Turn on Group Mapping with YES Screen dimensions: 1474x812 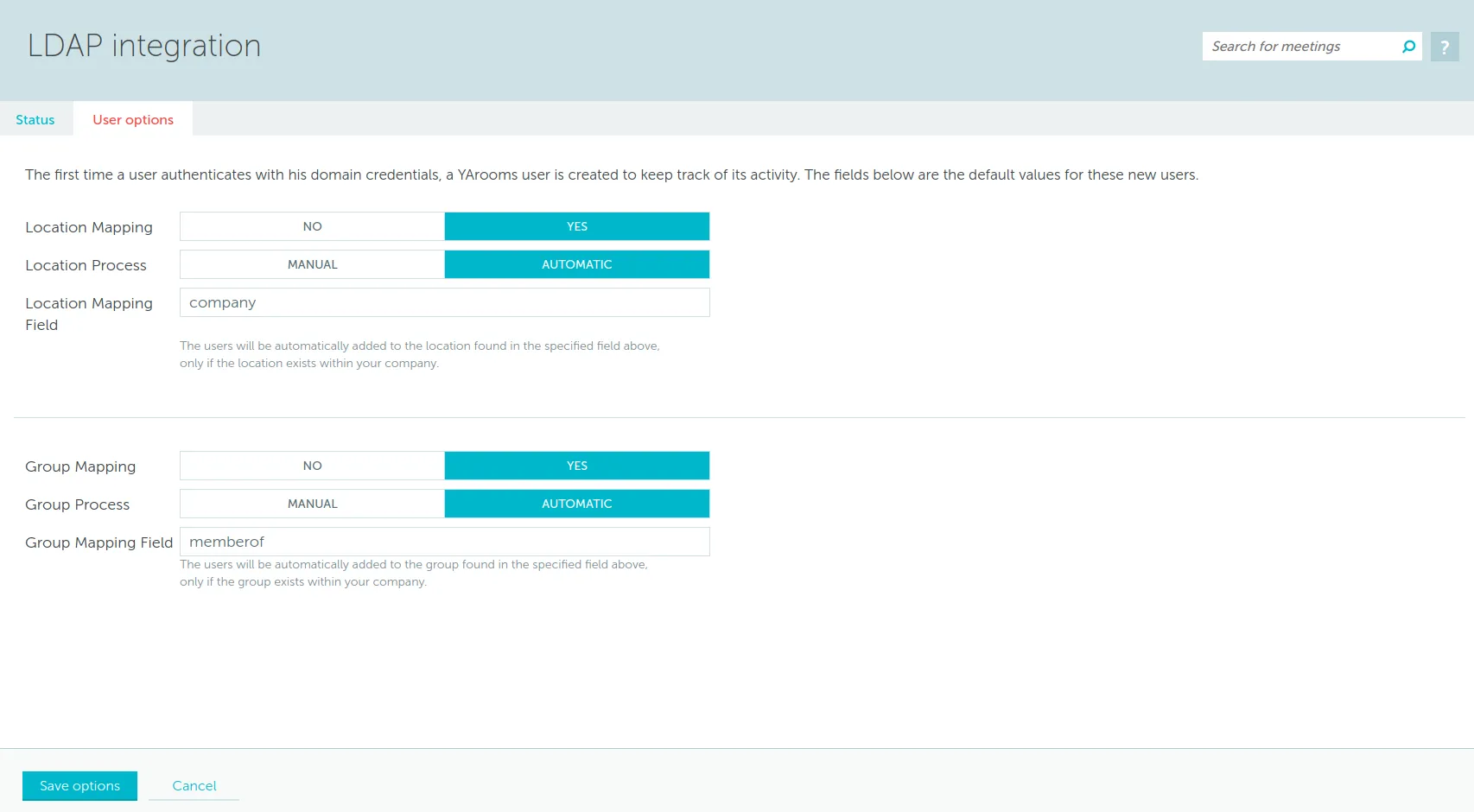point(576,465)
